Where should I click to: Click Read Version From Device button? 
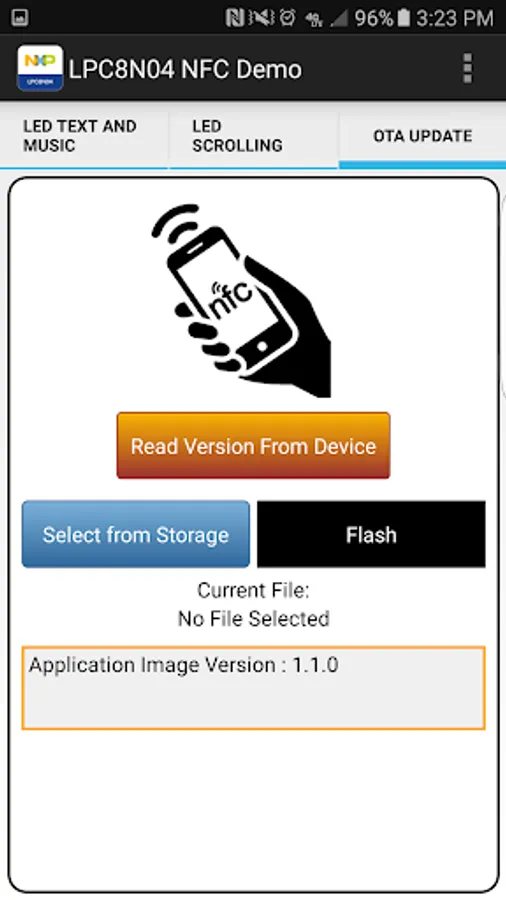point(253,445)
